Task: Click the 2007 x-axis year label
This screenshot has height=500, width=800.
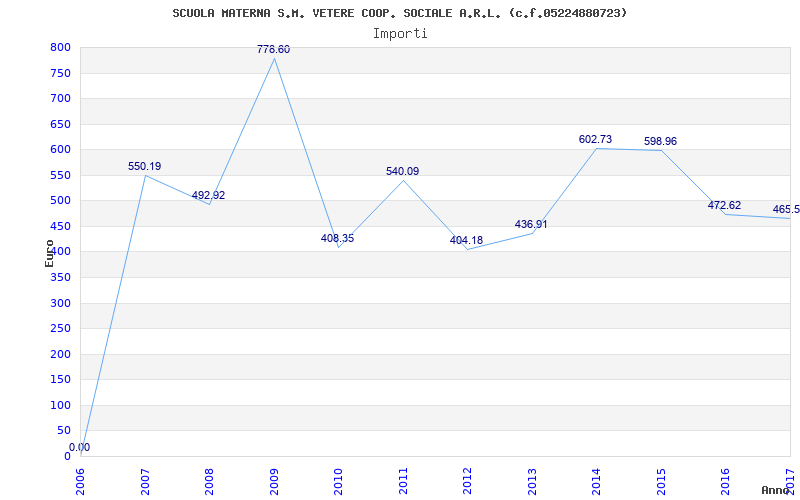Action: (x=145, y=482)
